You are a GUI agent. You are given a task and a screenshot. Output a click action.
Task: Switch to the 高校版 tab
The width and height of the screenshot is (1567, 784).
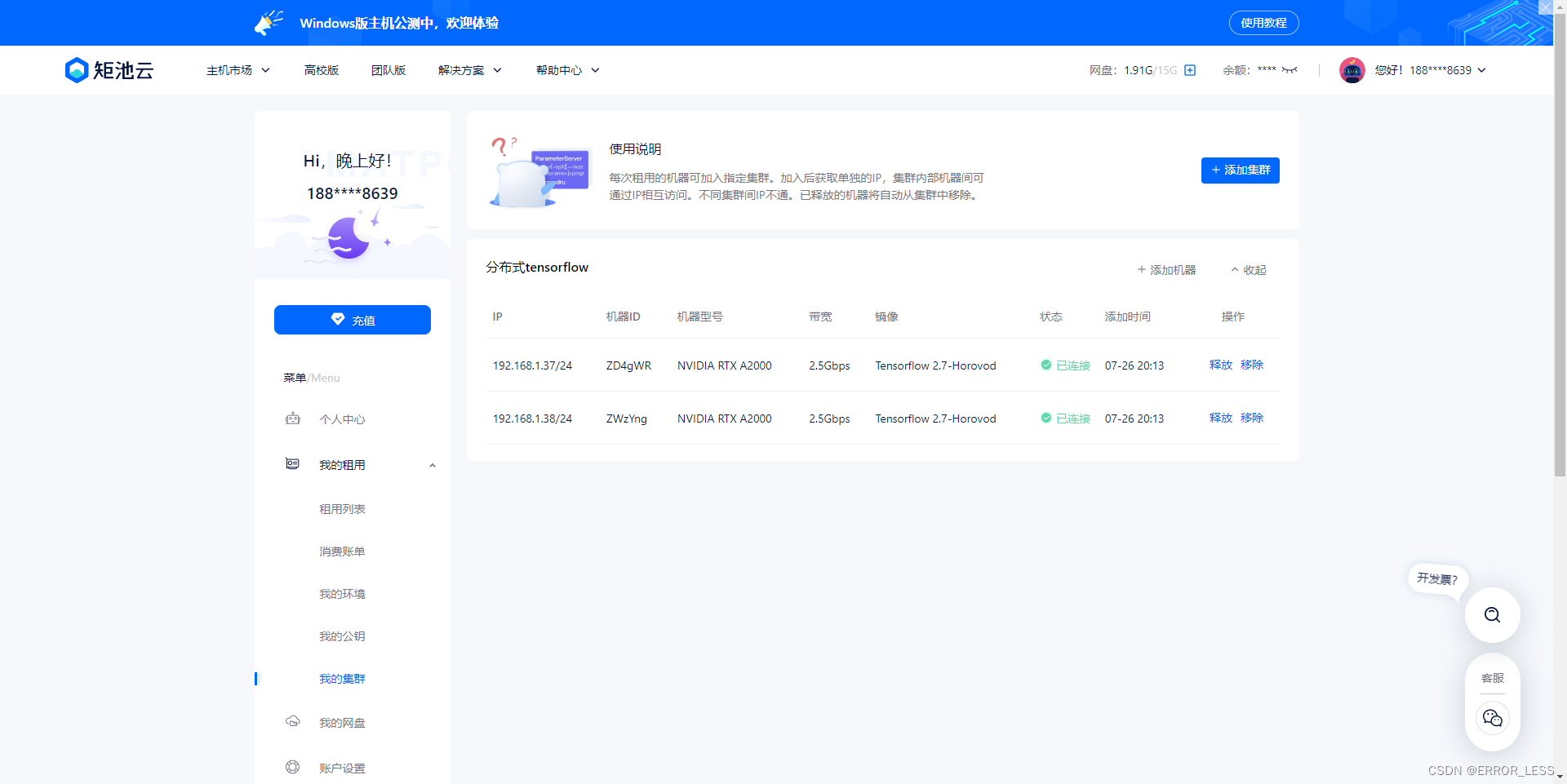(321, 70)
